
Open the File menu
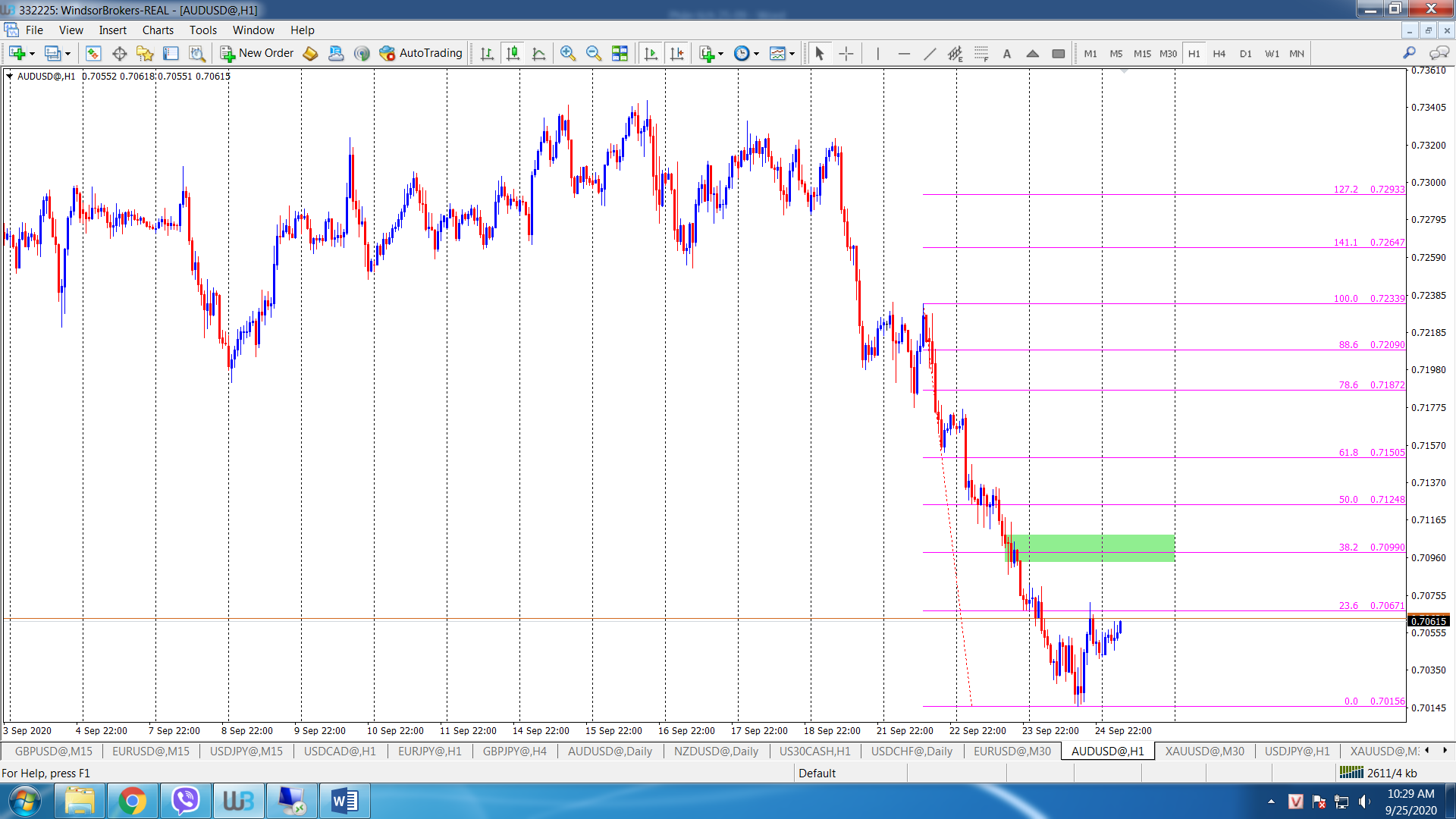point(34,30)
